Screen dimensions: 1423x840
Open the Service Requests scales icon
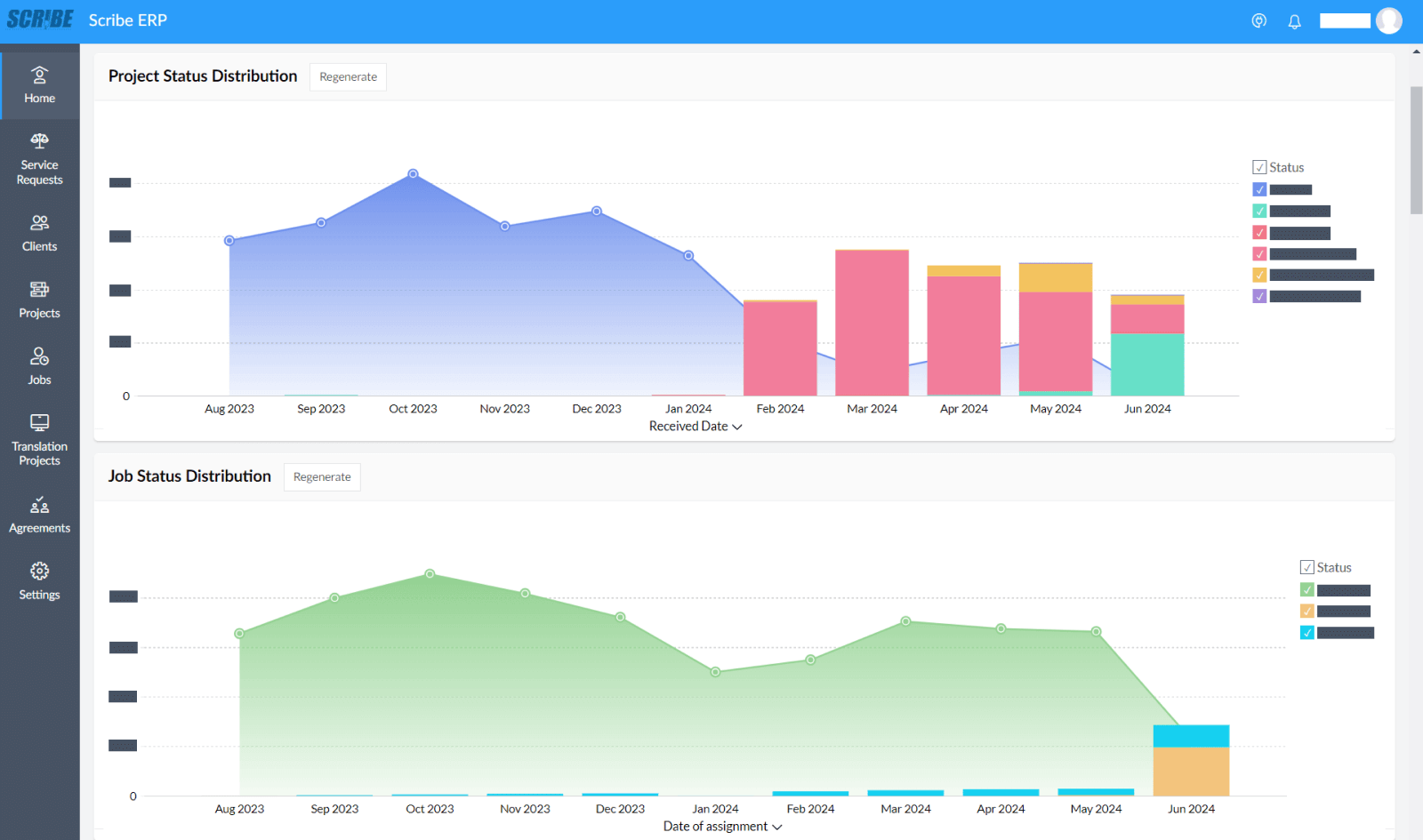pyautogui.click(x=39, y=141)
